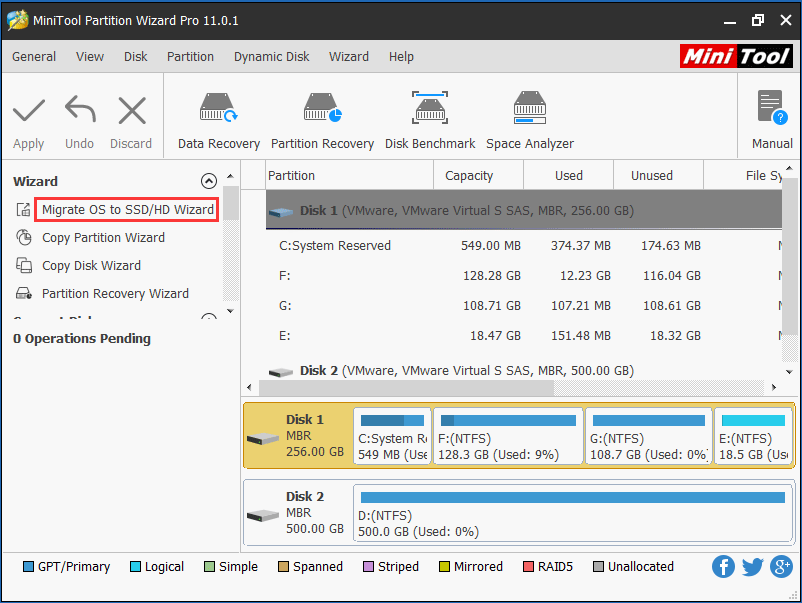Select the F: partition row
Viewport: 802px width, 603px height.
coord(524,276)
